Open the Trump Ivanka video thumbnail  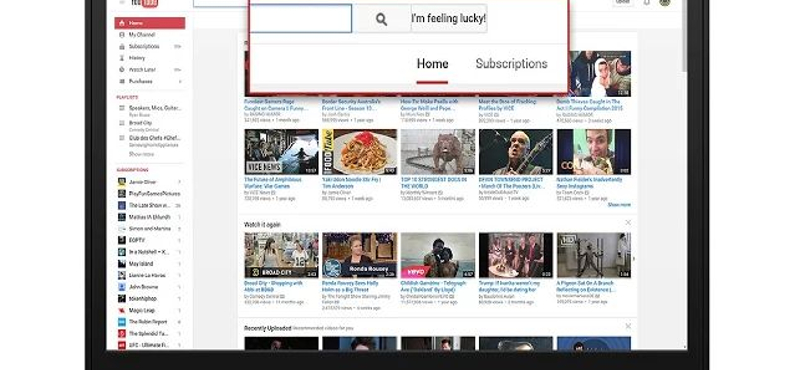(516, 255)
